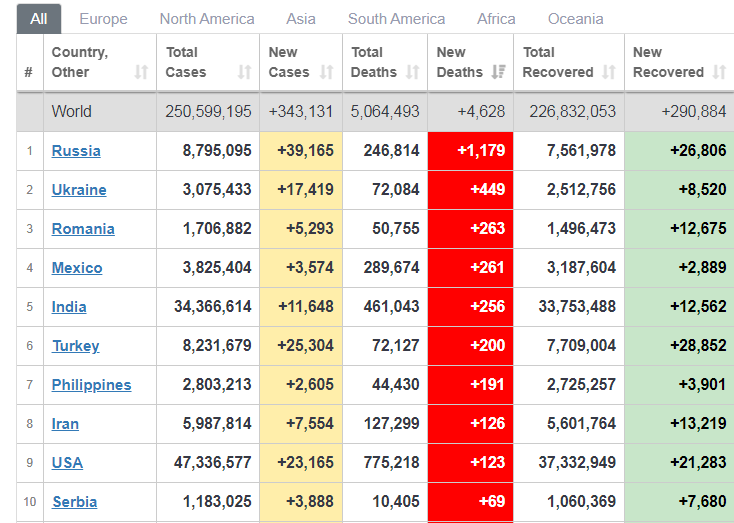View the Africa tab
The height and width of the screenshot is (523, 734).
[496, 19]
